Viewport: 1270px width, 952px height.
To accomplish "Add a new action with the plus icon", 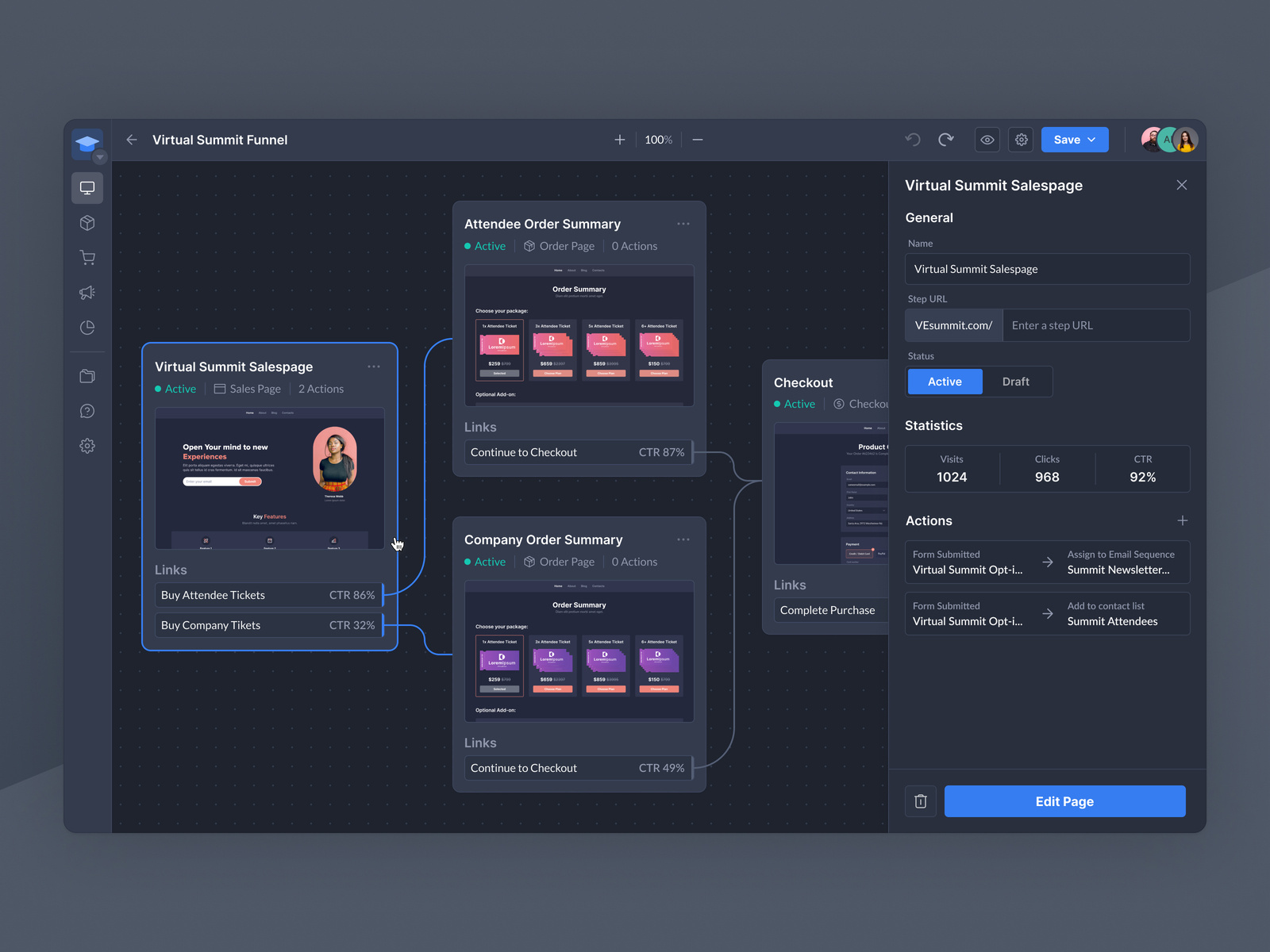I will [x=1182, y=520].
